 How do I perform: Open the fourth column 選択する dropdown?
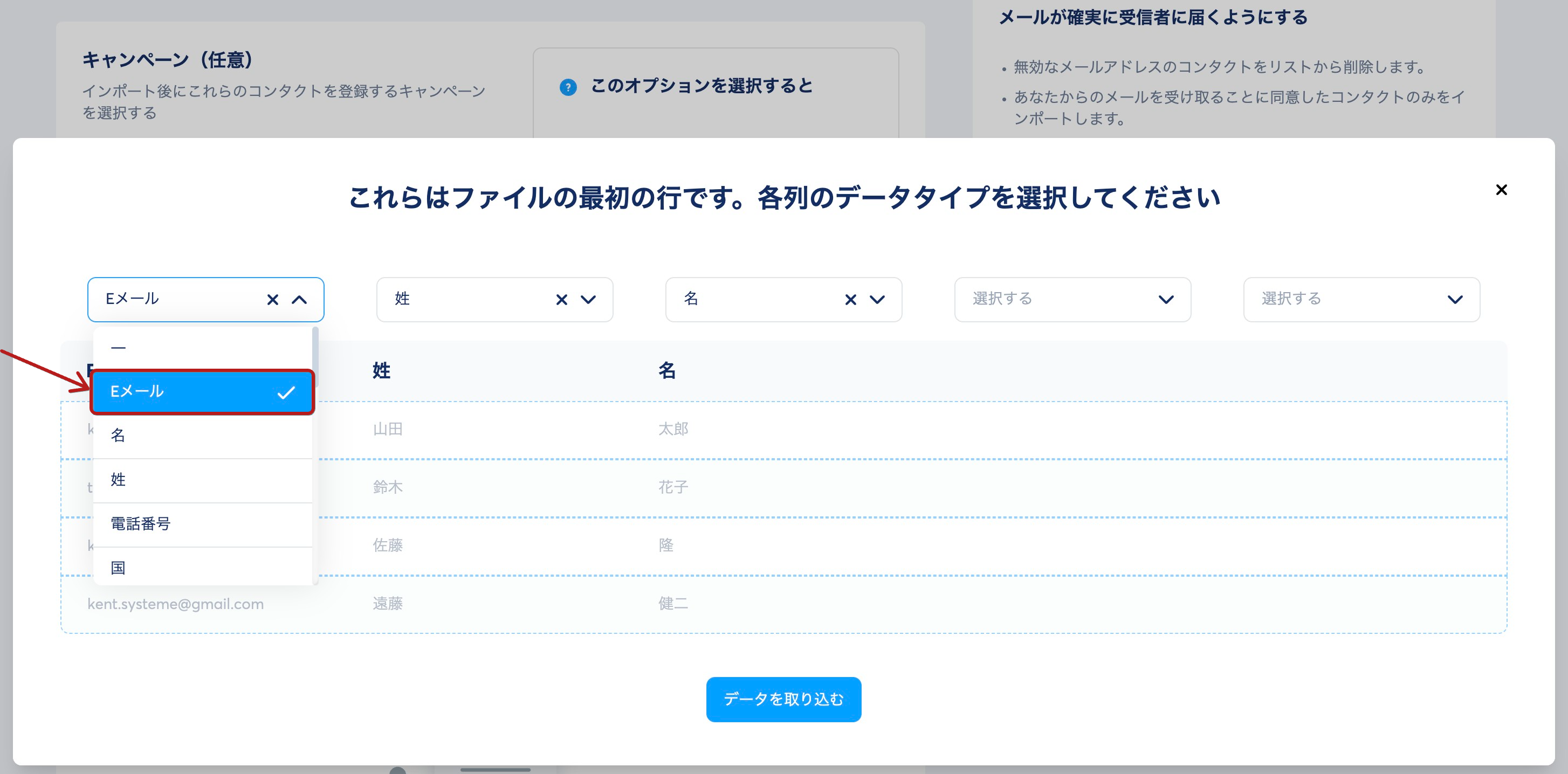point(1072,299)
